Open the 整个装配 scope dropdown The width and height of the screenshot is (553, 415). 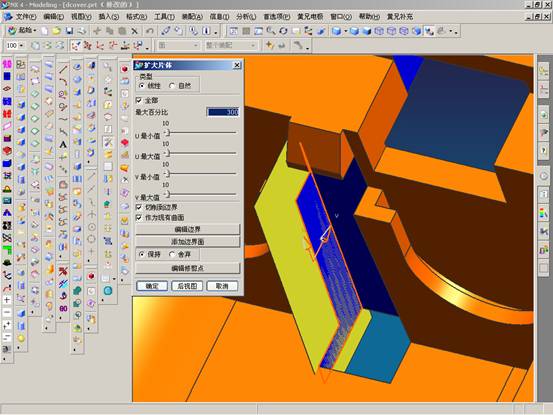point(253,45)
